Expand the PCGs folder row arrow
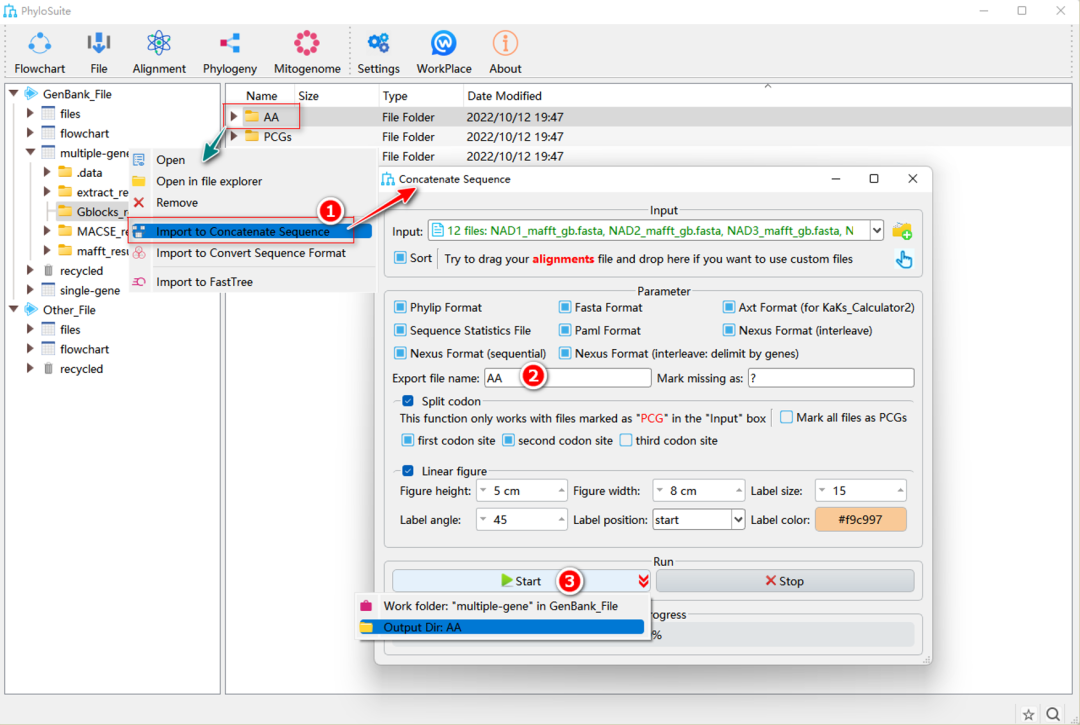 point(234,136)
